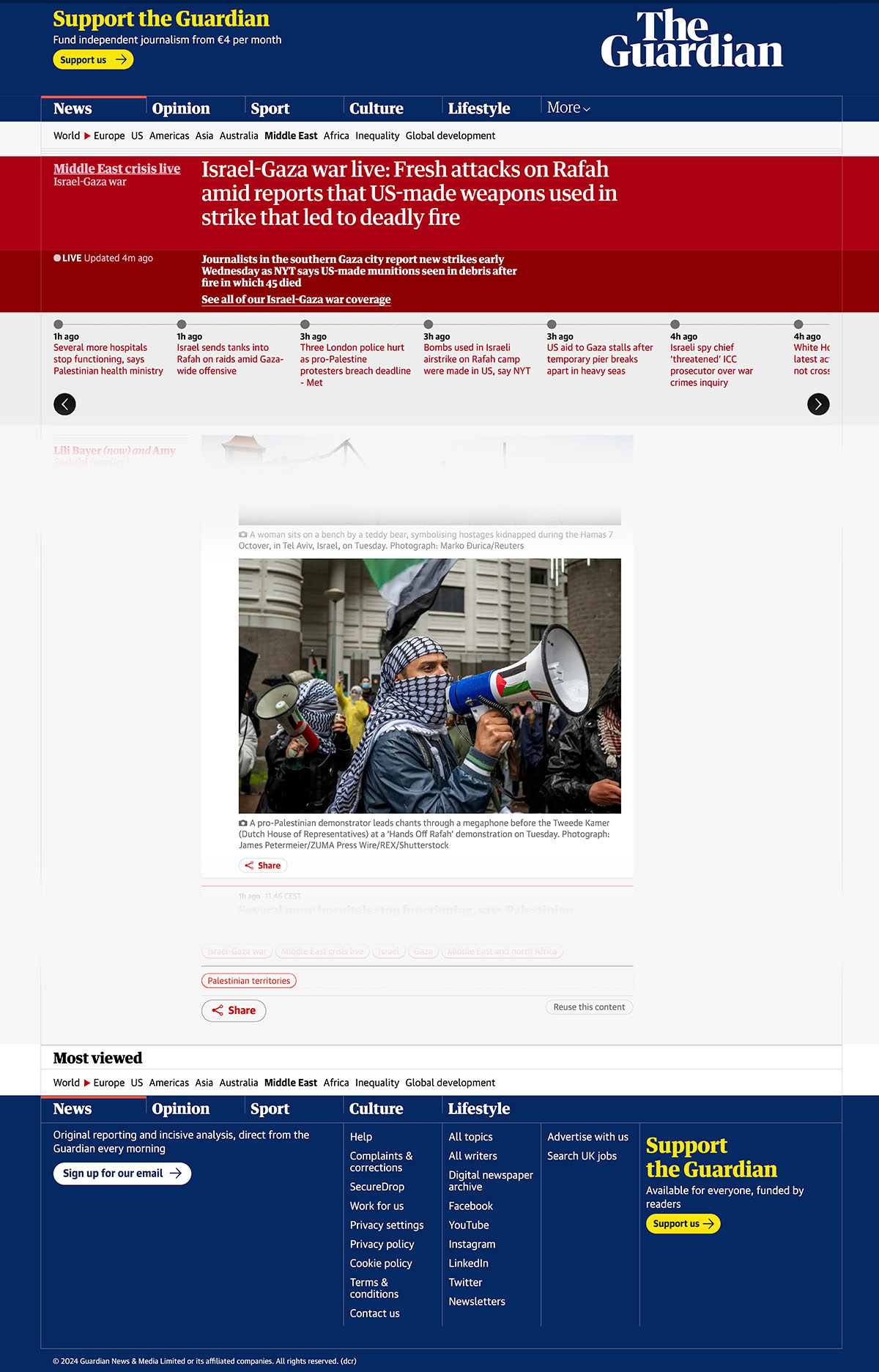Viewport: 879px width, 1372px height.
Task: Open the News tab in header
Action: (73, 108)
